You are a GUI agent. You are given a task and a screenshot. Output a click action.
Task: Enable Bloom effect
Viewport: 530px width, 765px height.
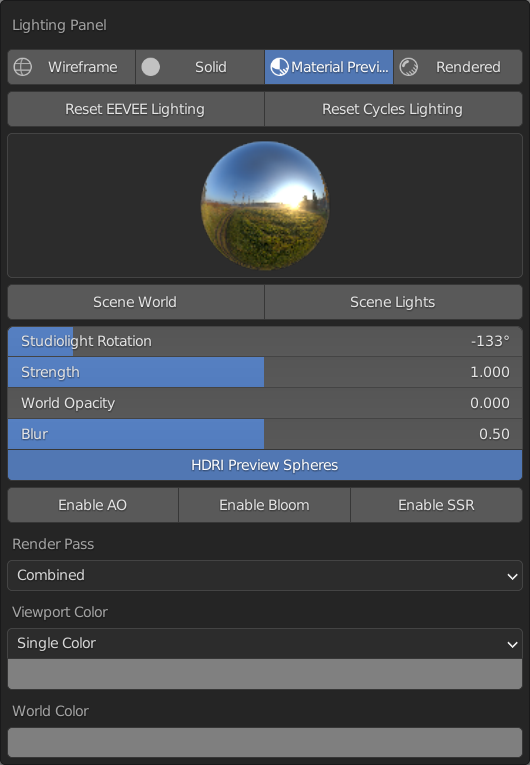click(x=265, y=505)
